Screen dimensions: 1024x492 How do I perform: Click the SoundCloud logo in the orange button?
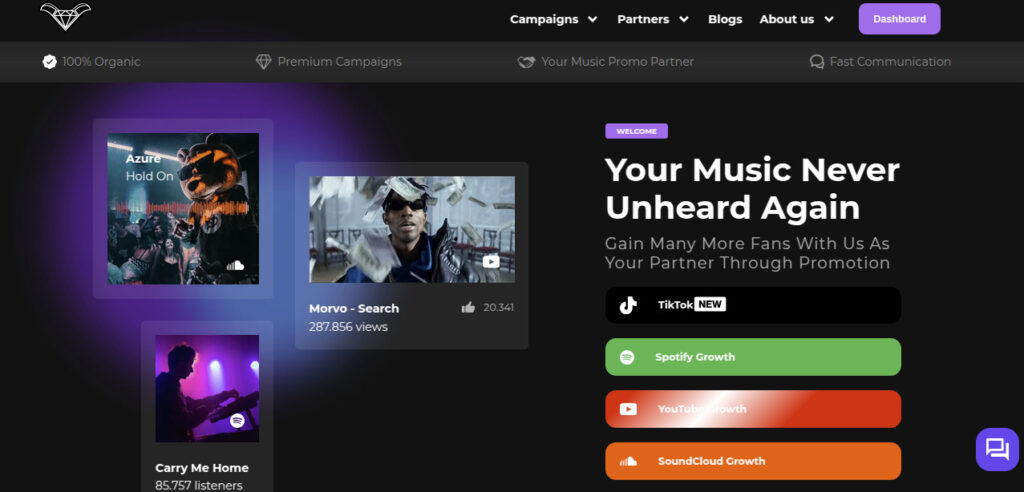[628, 461]
